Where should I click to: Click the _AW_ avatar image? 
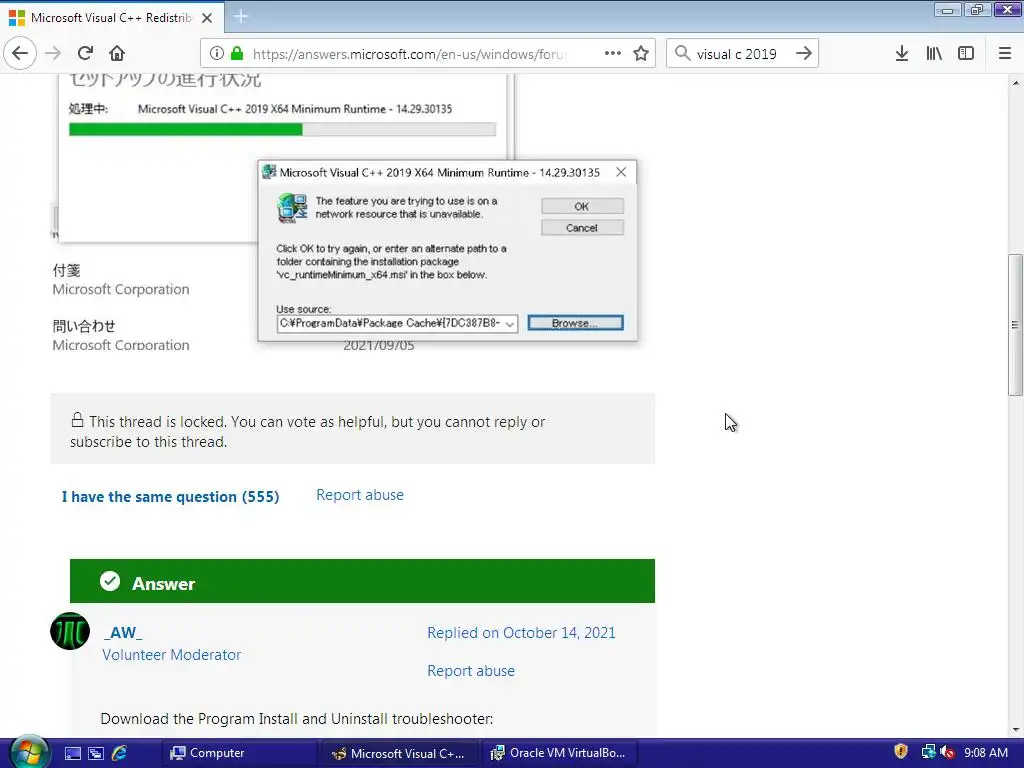(70, 631)
